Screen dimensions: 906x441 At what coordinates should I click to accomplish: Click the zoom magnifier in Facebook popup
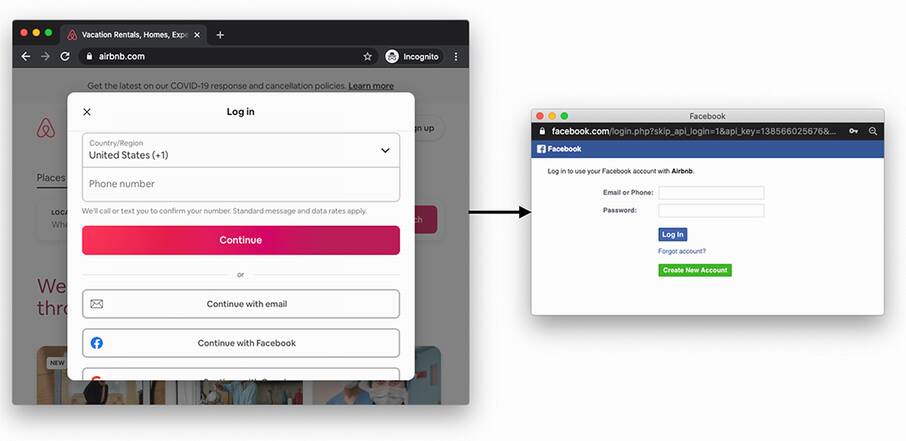pyautogui.click(x=873, y=131)
